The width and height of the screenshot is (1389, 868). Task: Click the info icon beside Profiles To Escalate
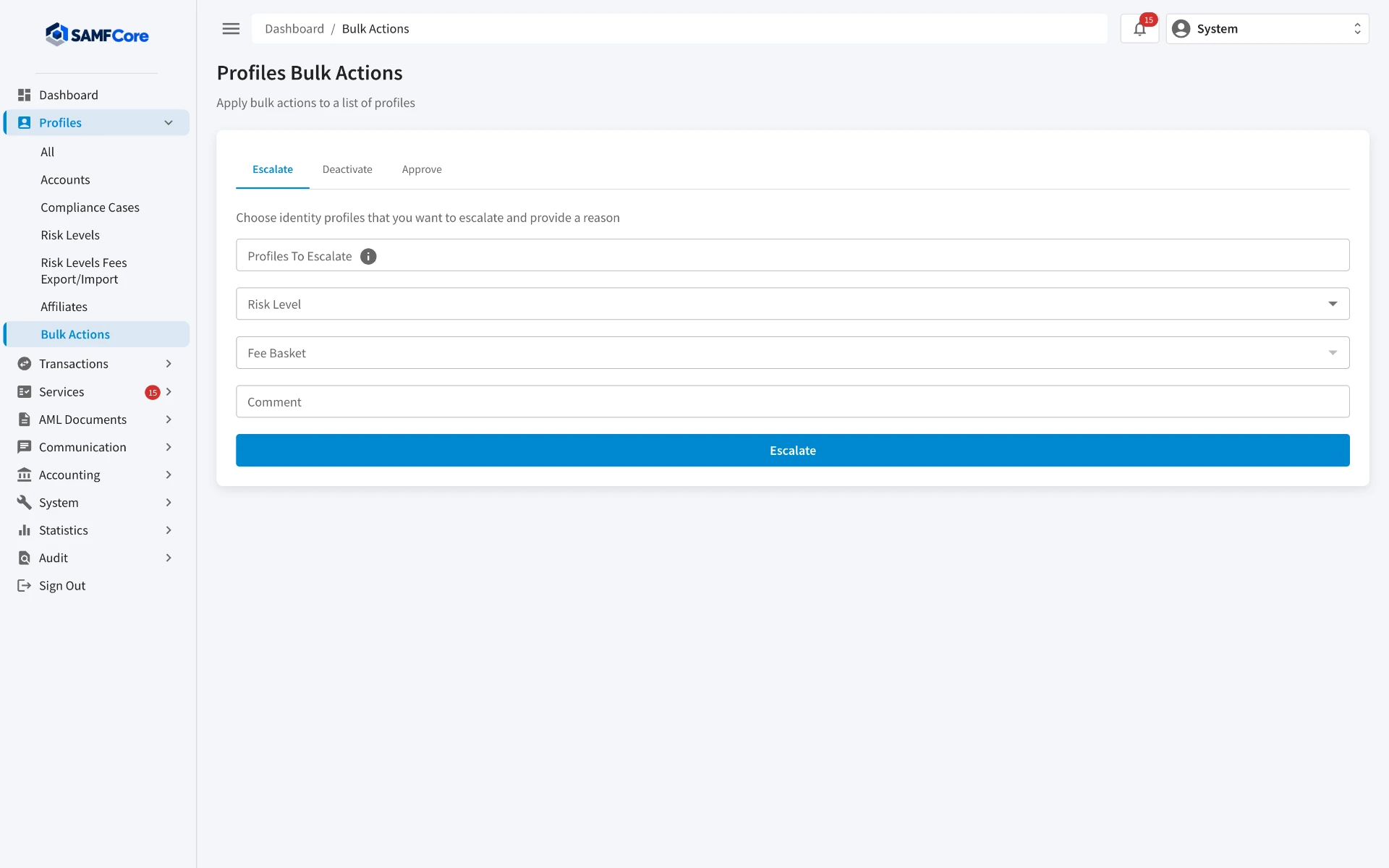click(x=368, y=257)
